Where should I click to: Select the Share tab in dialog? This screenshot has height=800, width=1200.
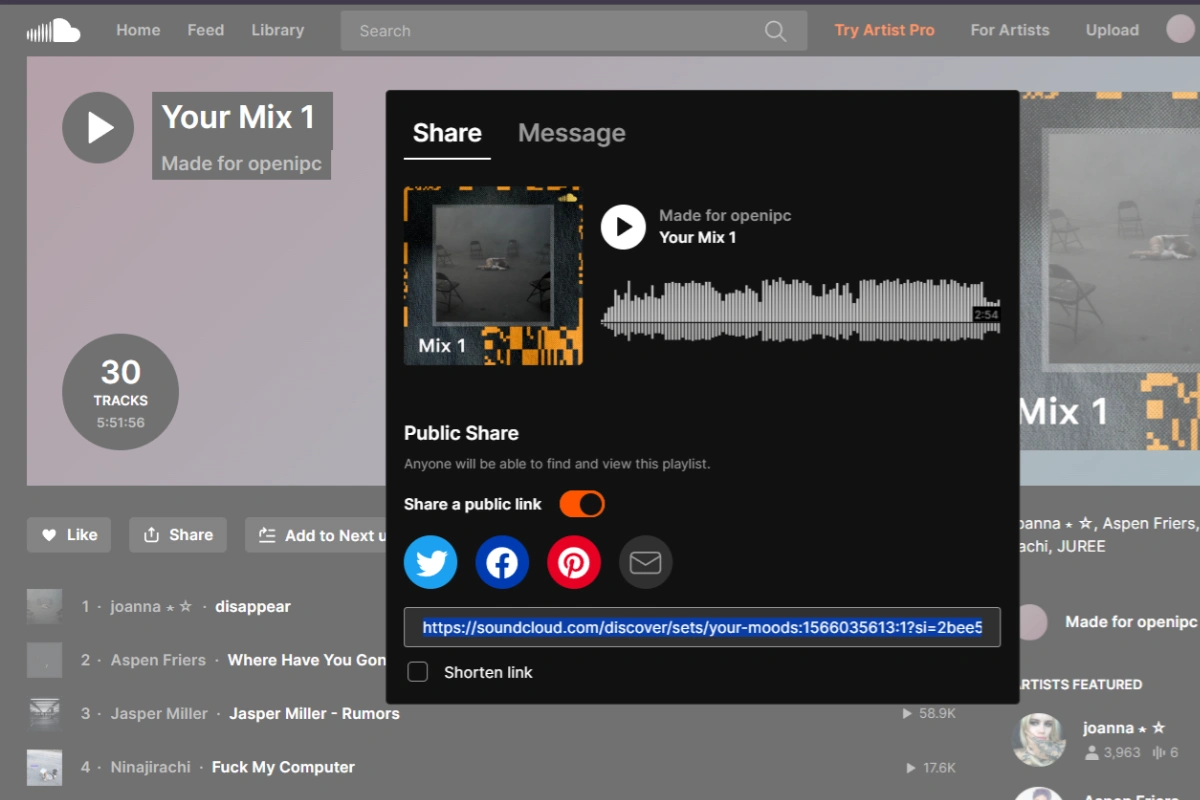[x=447, y=133]
